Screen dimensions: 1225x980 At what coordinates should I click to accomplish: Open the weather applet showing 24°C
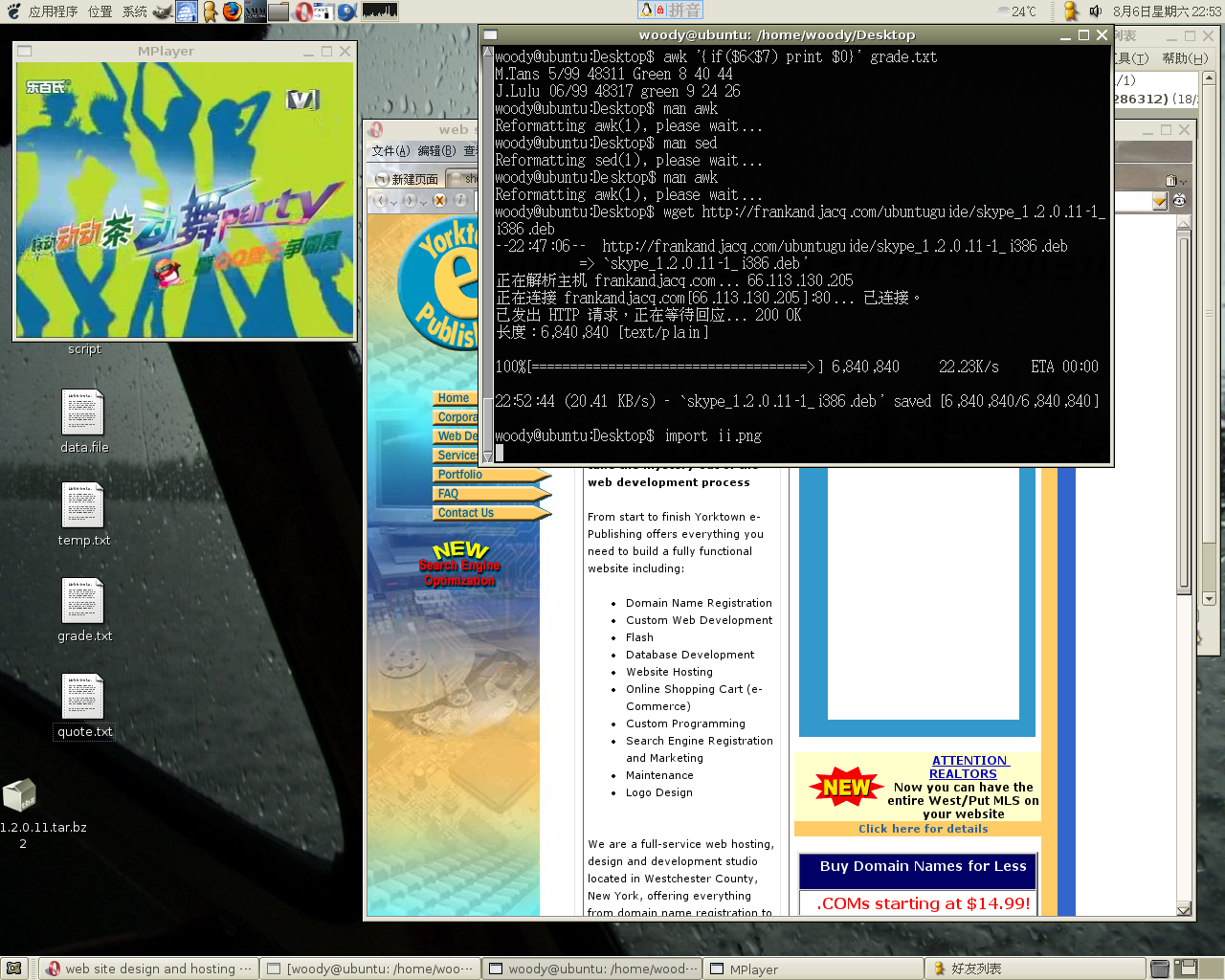[x=1017, y=11]
